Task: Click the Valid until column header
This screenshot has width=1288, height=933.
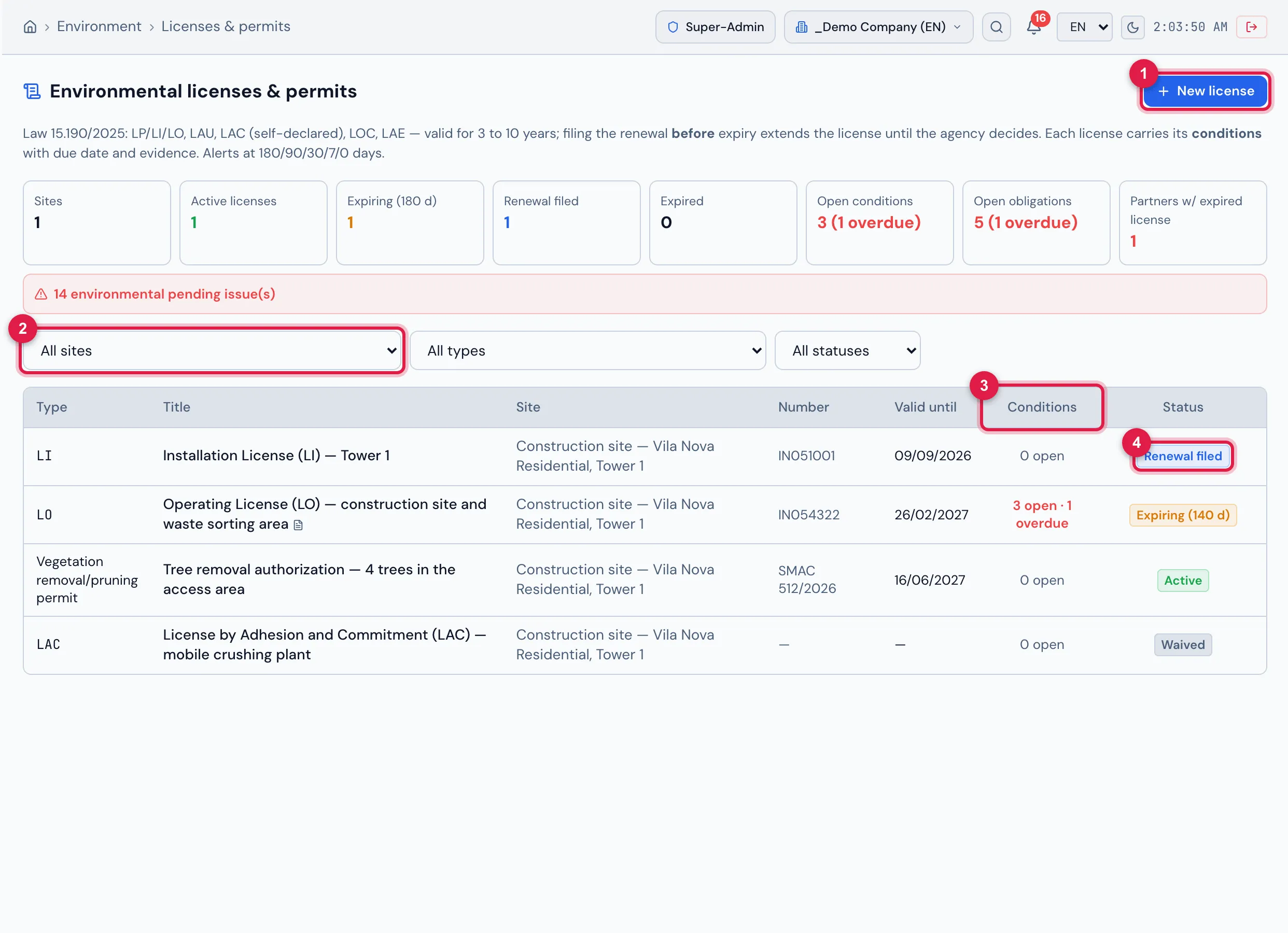Action: click(x=925, y=407)
